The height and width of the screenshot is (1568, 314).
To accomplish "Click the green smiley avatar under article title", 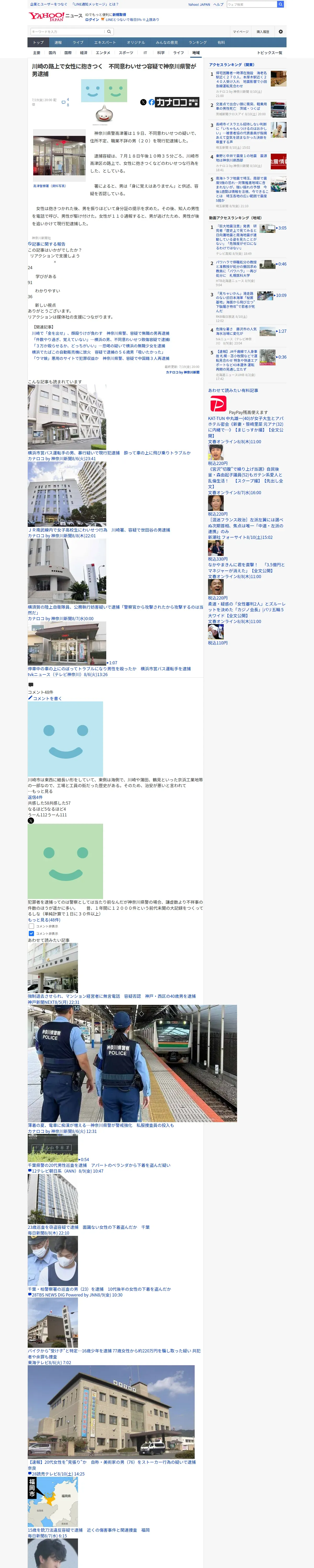I will point(116,91).
